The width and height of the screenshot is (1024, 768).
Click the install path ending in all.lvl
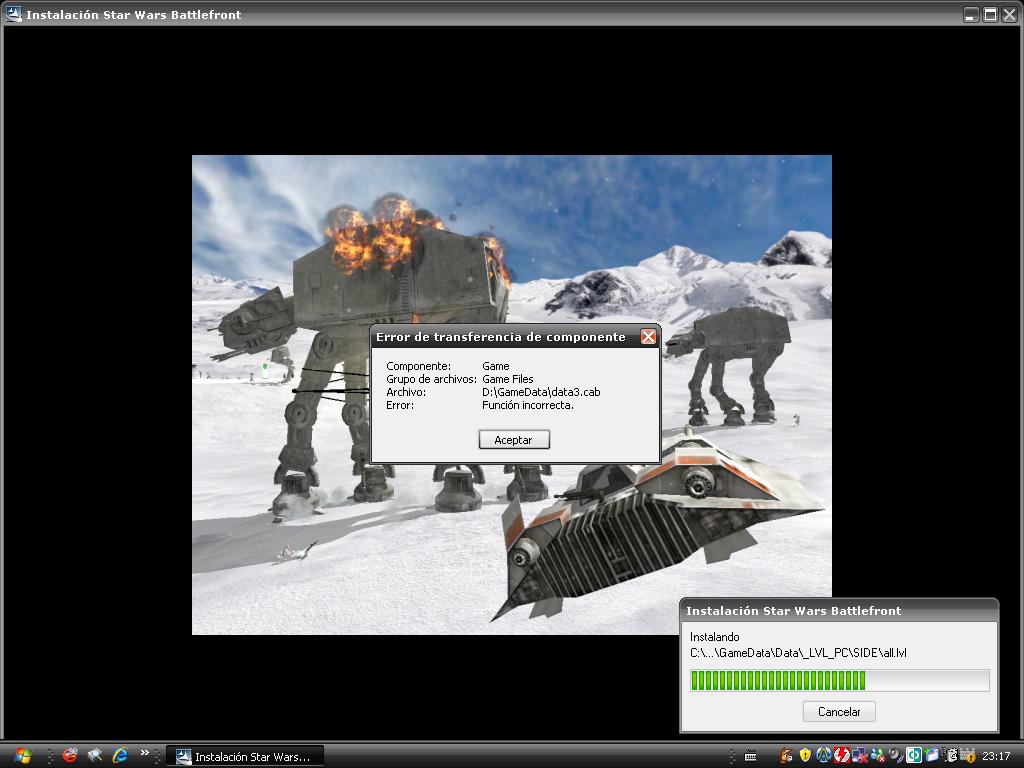point(798,652)
